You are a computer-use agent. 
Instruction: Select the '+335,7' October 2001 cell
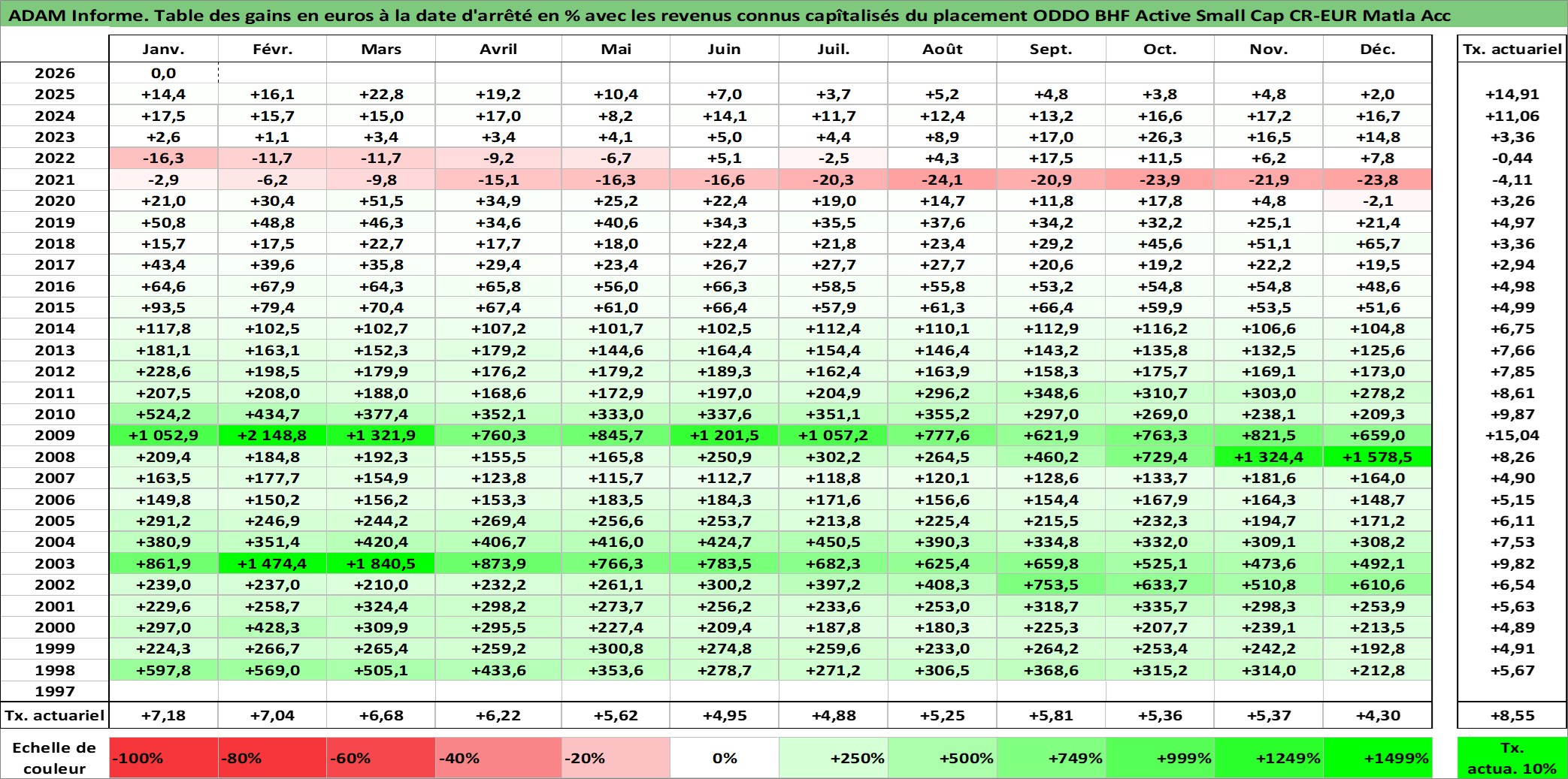(1160, 606)
